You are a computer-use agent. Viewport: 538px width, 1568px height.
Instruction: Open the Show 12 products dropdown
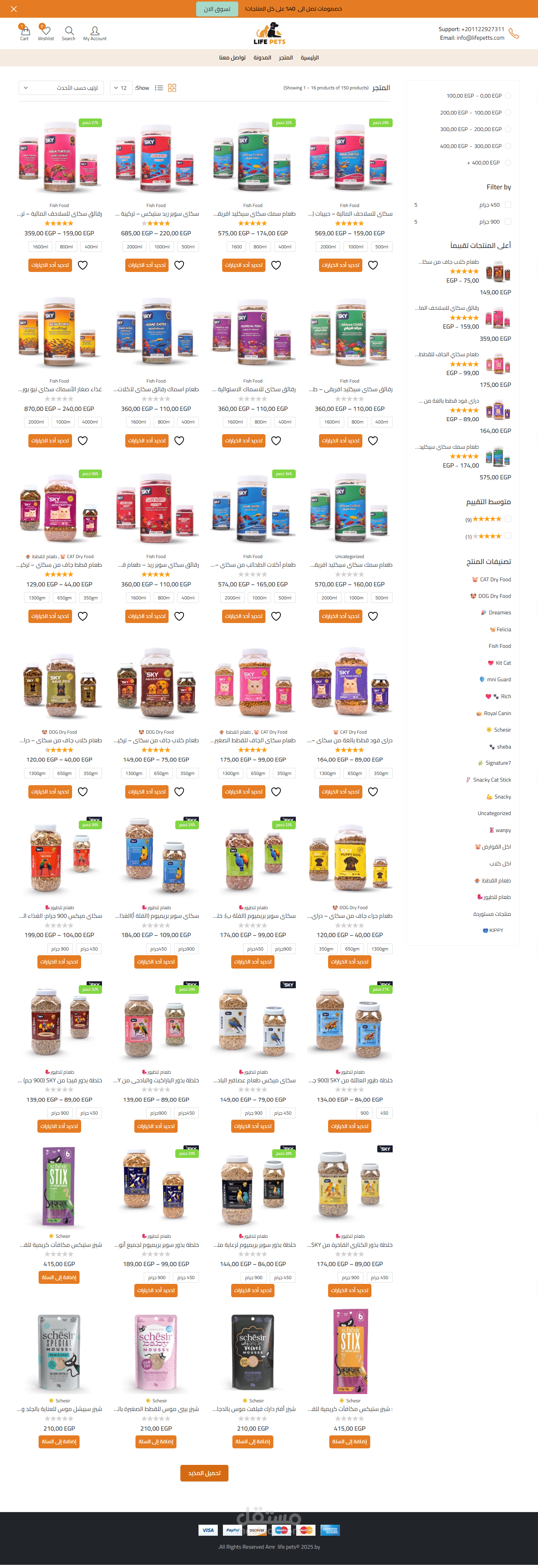pyautogui.click(x=122, y=88)
